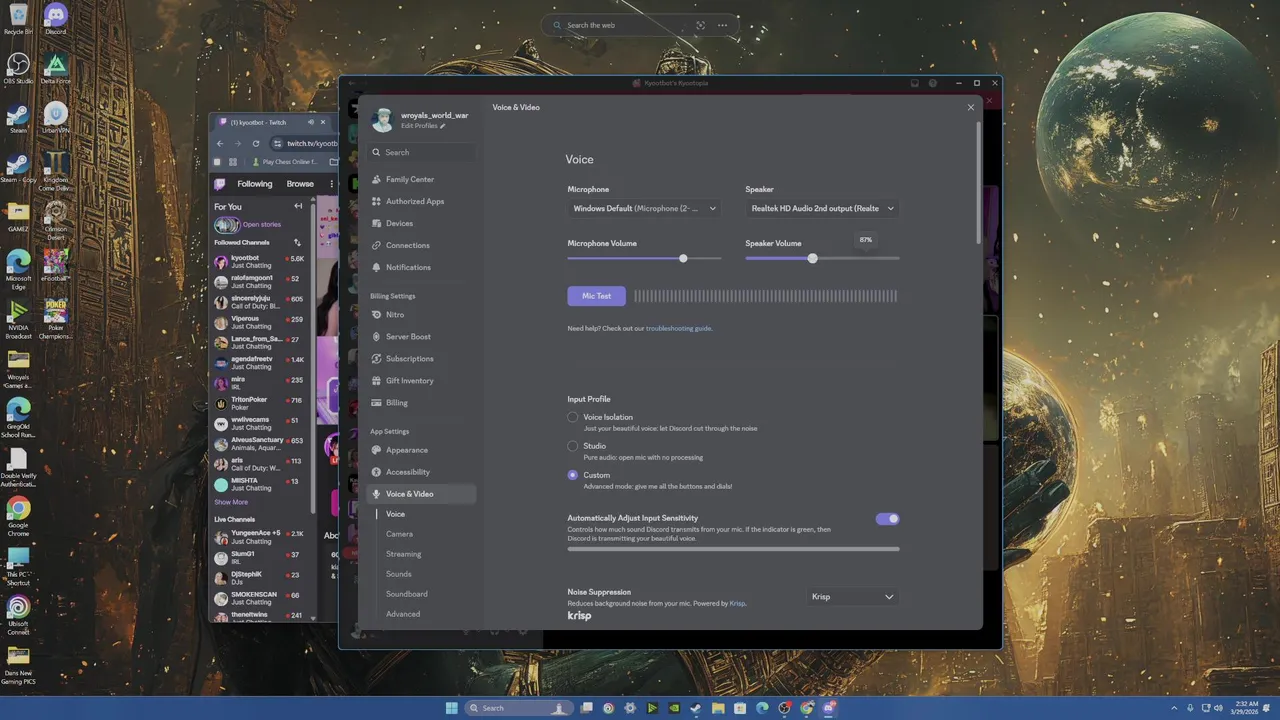The image size is (1280, 720).
Task: Click the Discord settings Search field
Action: pos(420,152)
